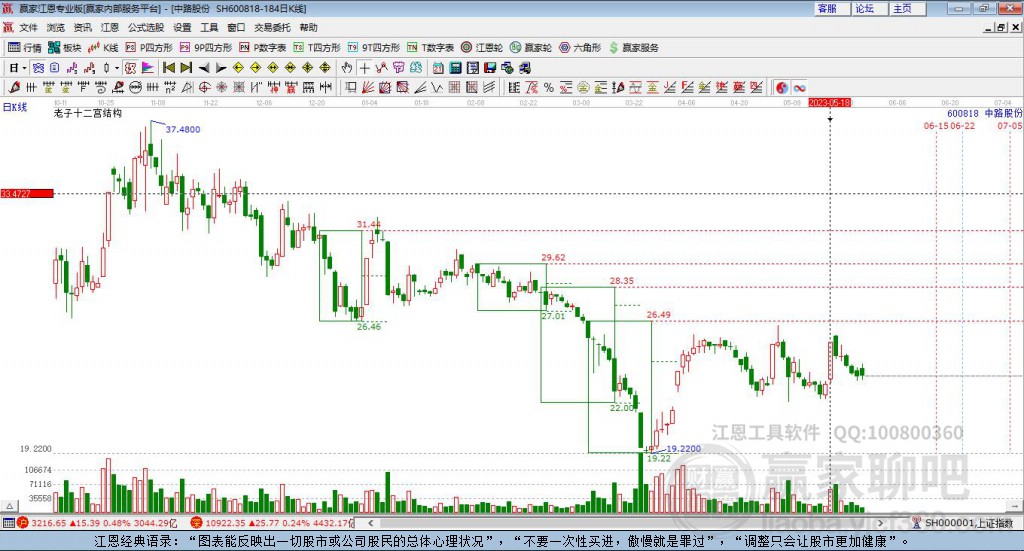Click the grid icon in status bar
The image size is (1024, 551).
click(x=8, y=523)
